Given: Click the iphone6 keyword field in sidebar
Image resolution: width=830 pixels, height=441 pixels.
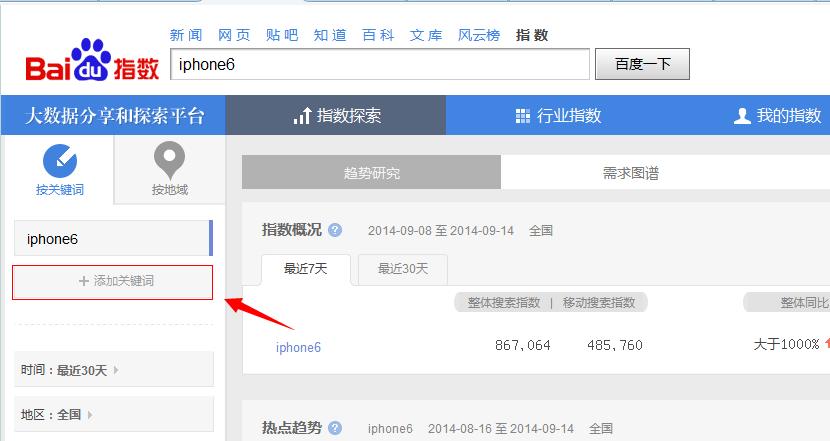Looking at the screenshot, I should pyautogui.click(x=113, y=238).
